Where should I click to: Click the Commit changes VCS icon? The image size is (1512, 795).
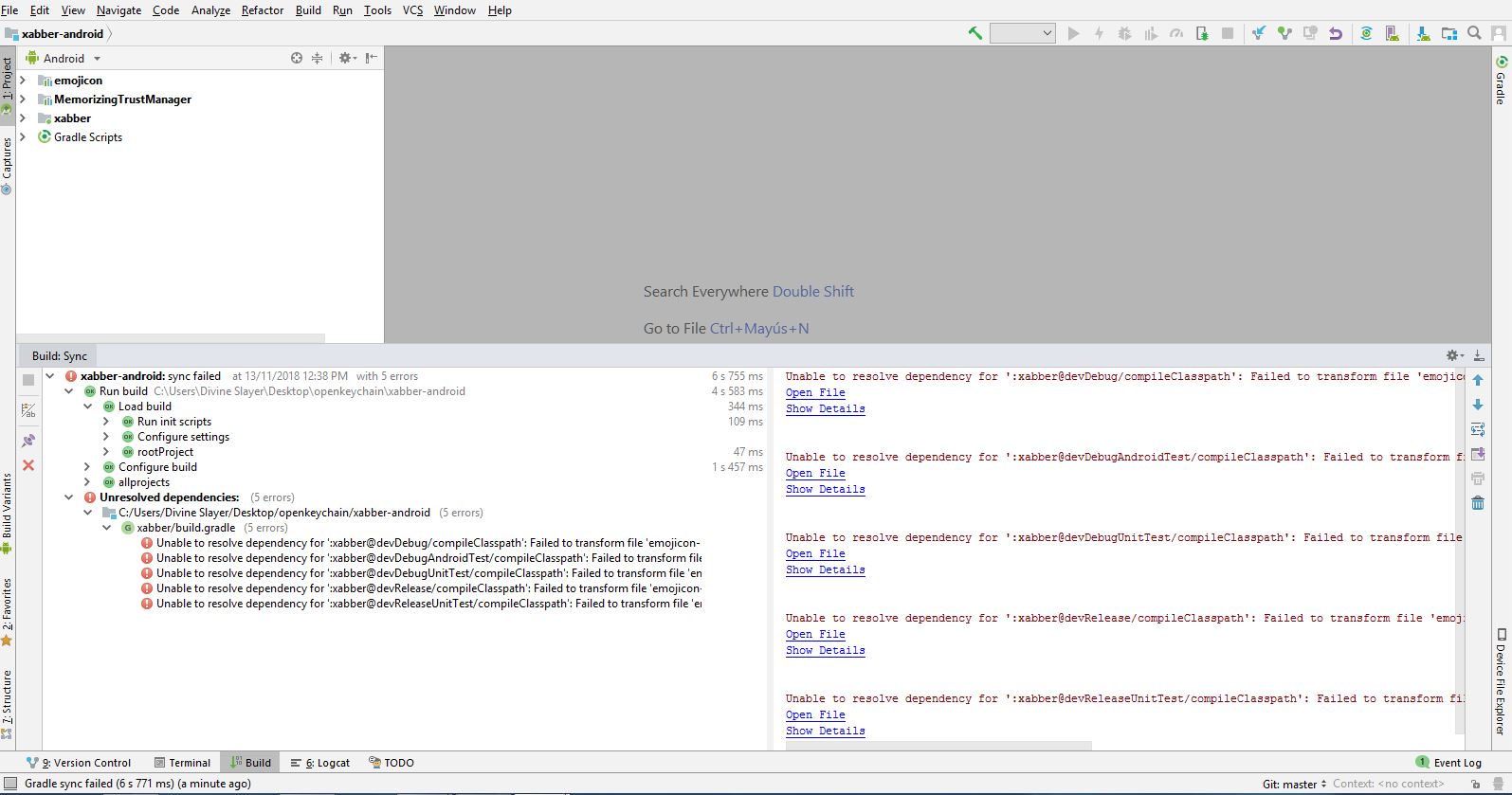coord(1284,33)
